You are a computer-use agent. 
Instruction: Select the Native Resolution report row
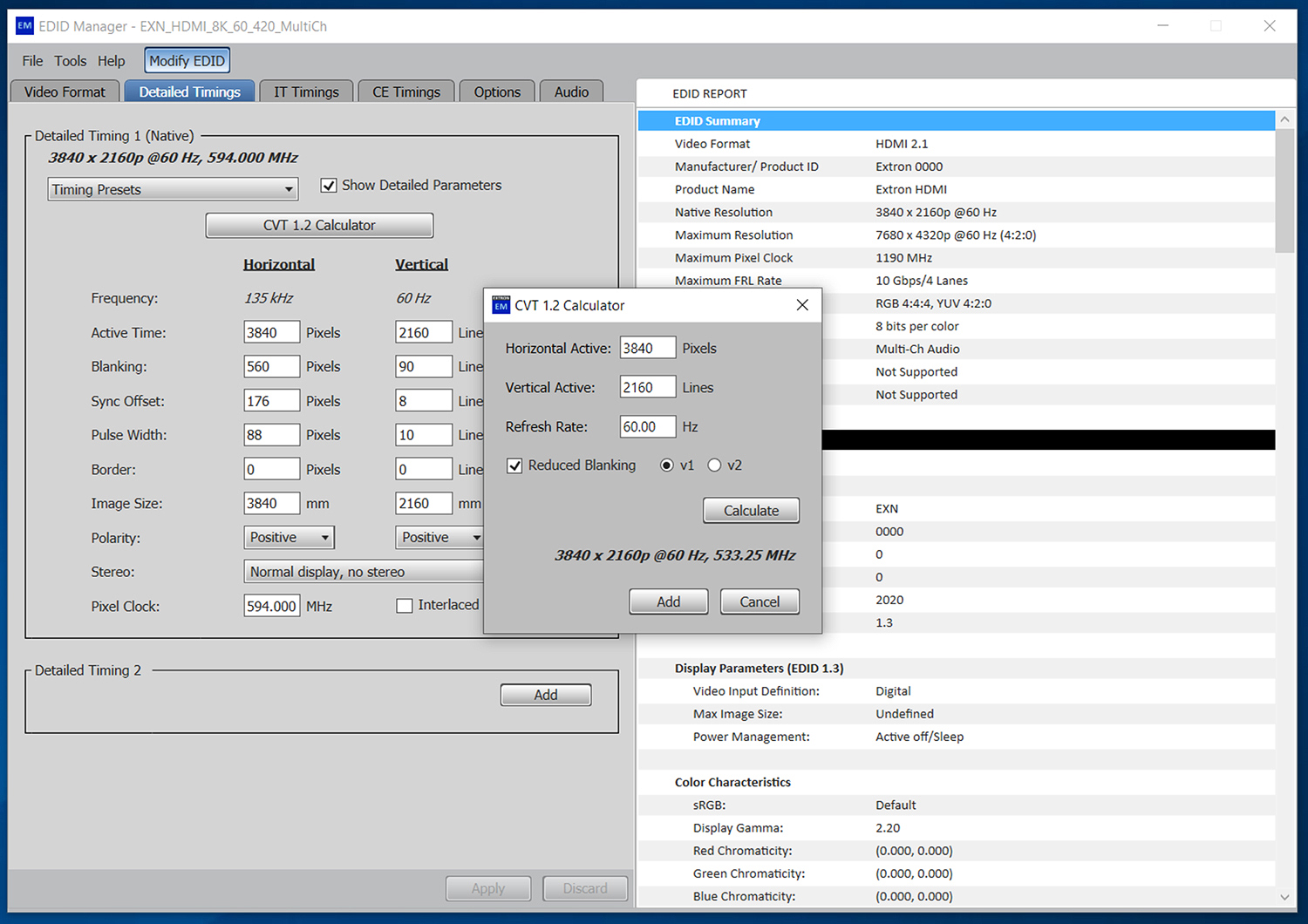coord(957,212)
